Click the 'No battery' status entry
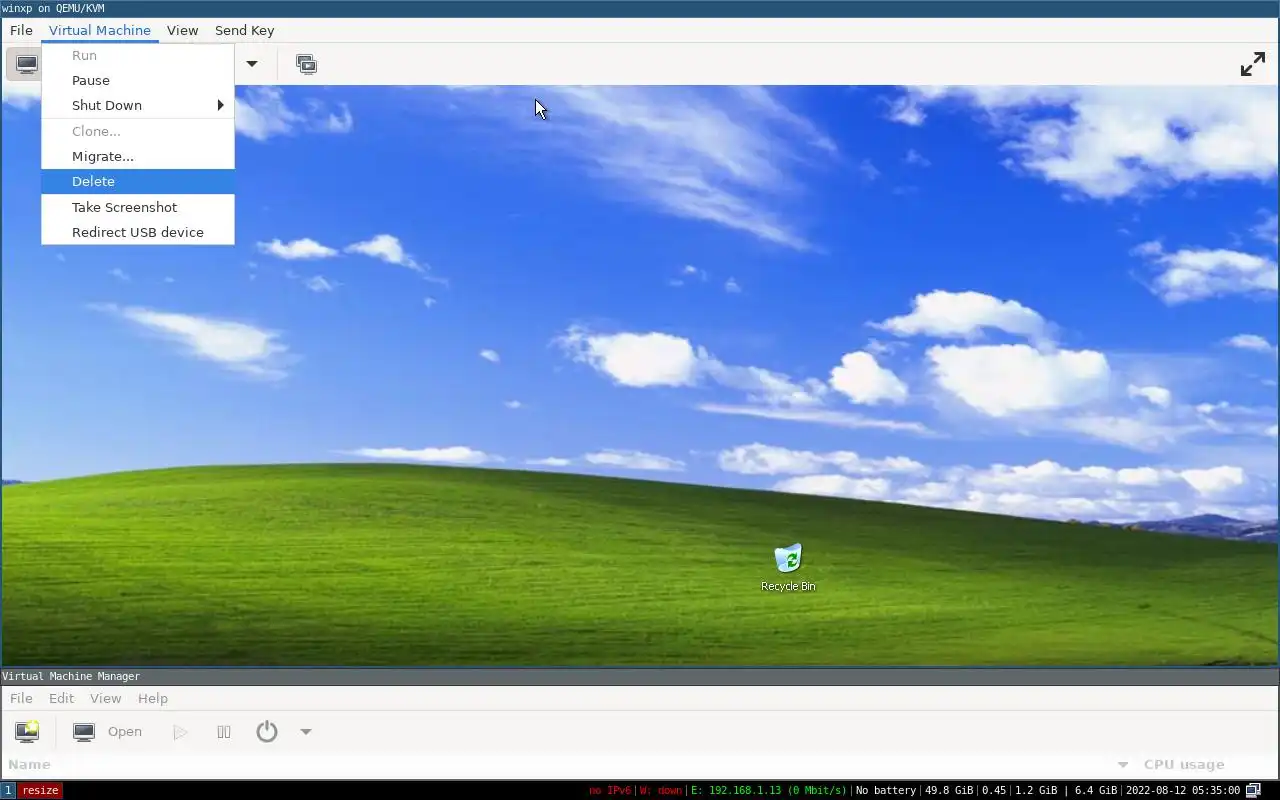The image size is (1280, 800). tap(886, 790)
